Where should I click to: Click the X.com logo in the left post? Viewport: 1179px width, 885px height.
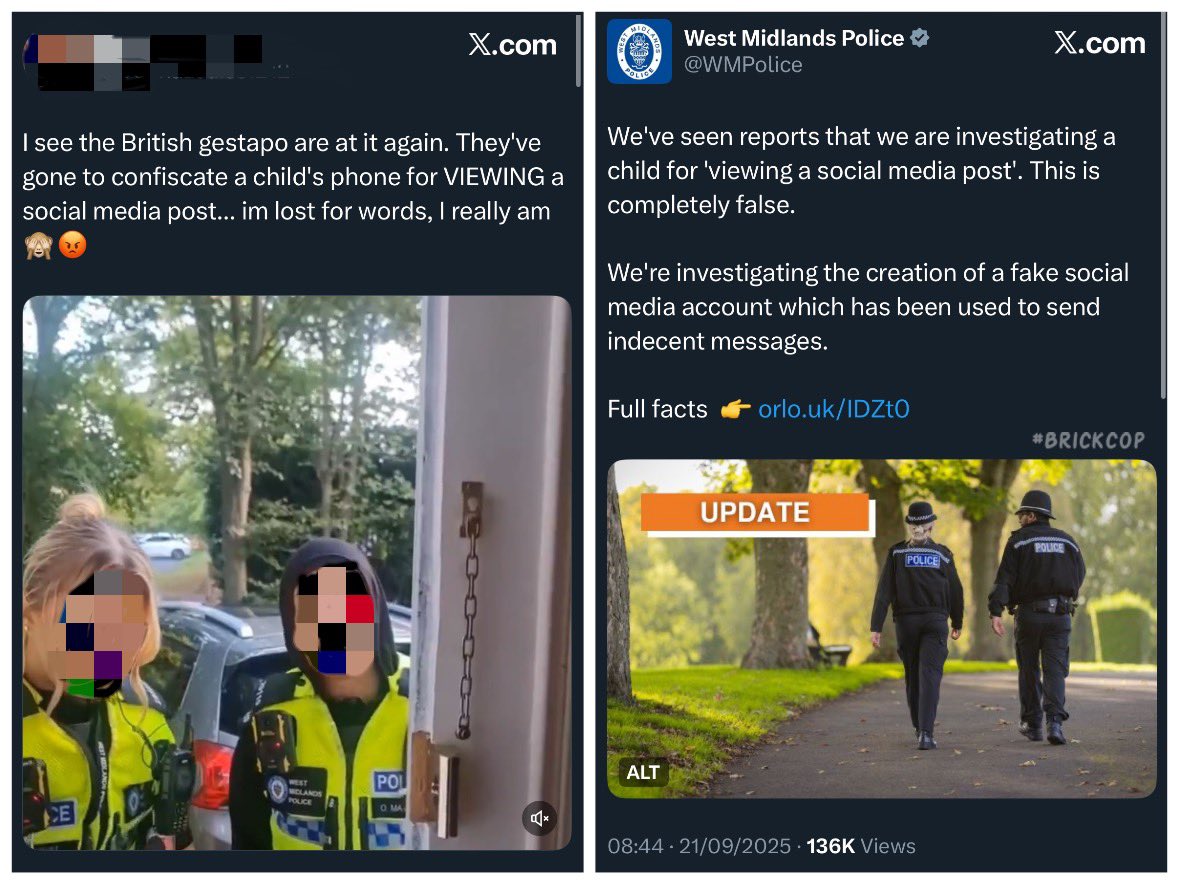513,45
